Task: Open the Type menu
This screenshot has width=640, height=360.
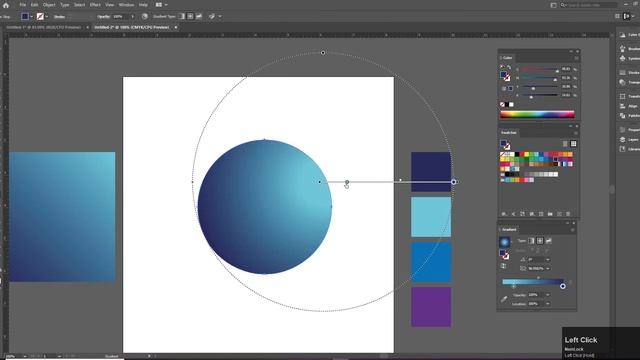Action: coord(64,5)
